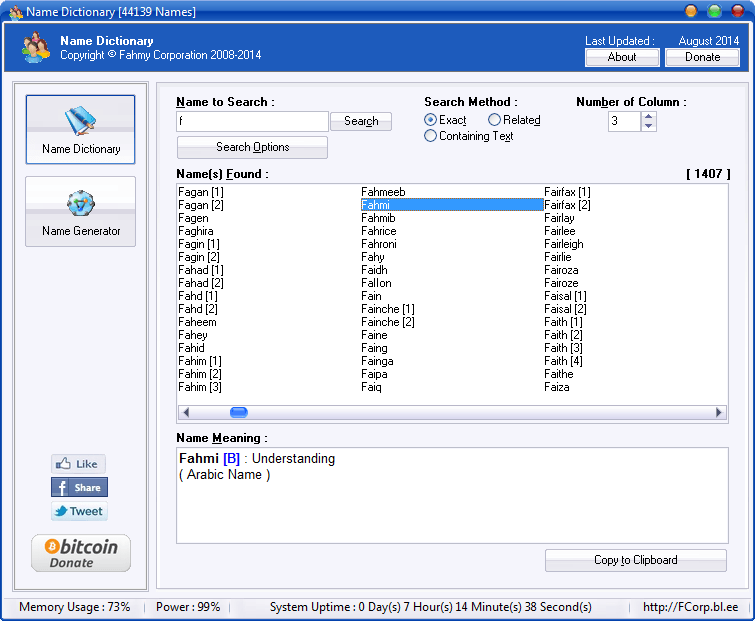Decrease the number of columns with down arrow
755x621 pixels.
(649, 126)
